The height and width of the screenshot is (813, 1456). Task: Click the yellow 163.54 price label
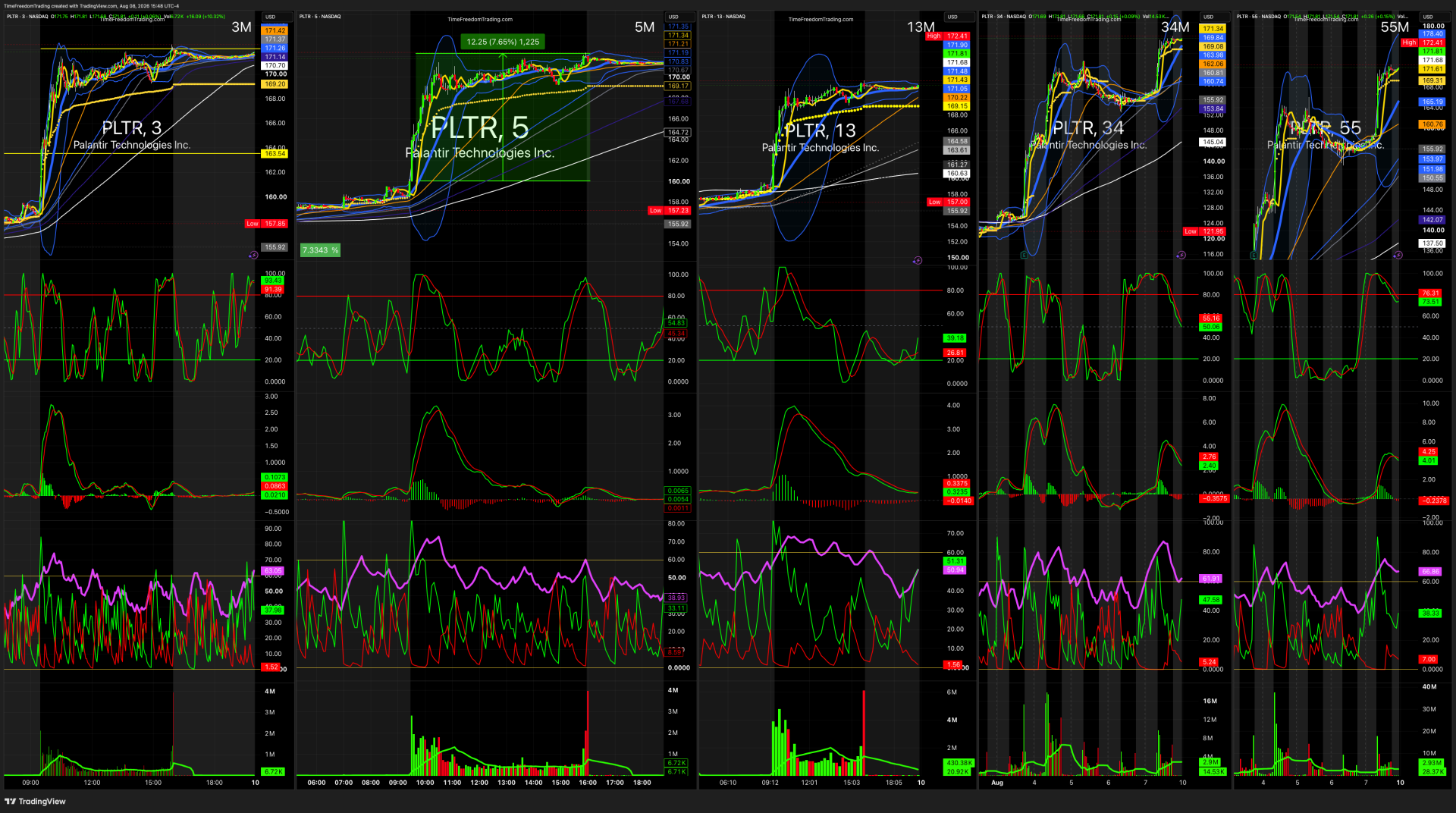tap(275, 154)
